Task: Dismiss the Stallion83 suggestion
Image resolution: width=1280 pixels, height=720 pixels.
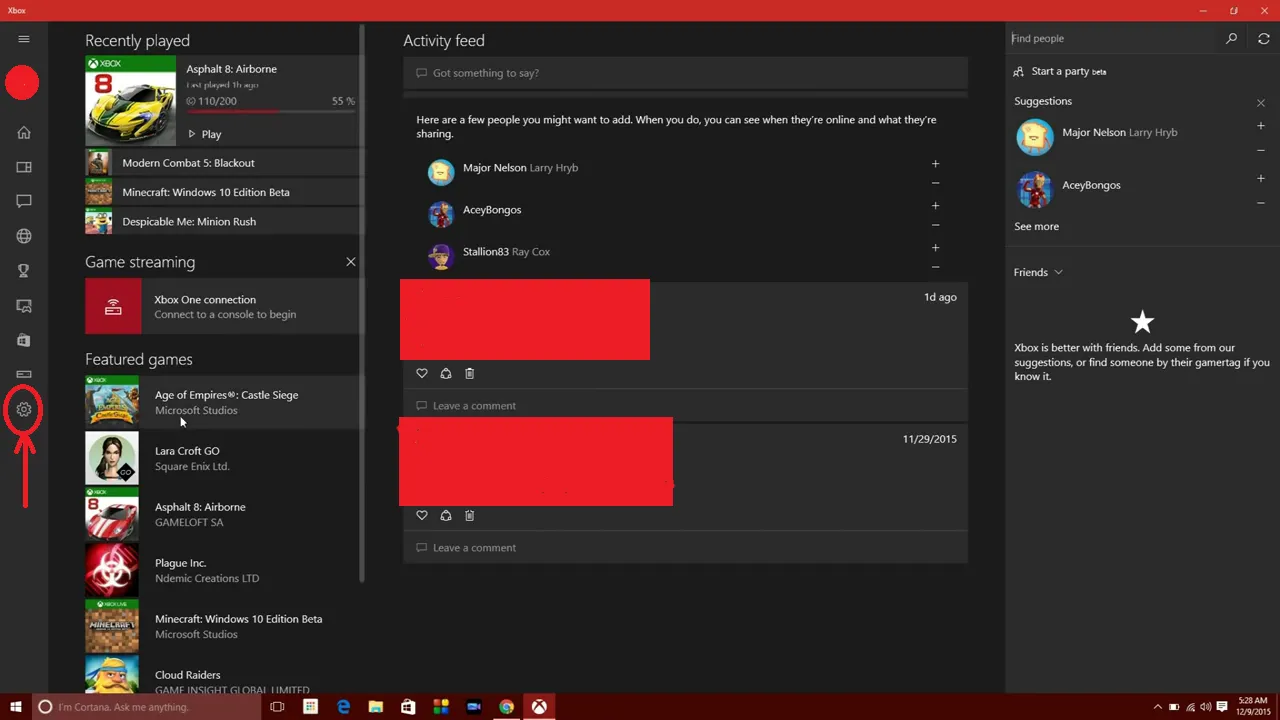Action: click(x=936, y=267)
